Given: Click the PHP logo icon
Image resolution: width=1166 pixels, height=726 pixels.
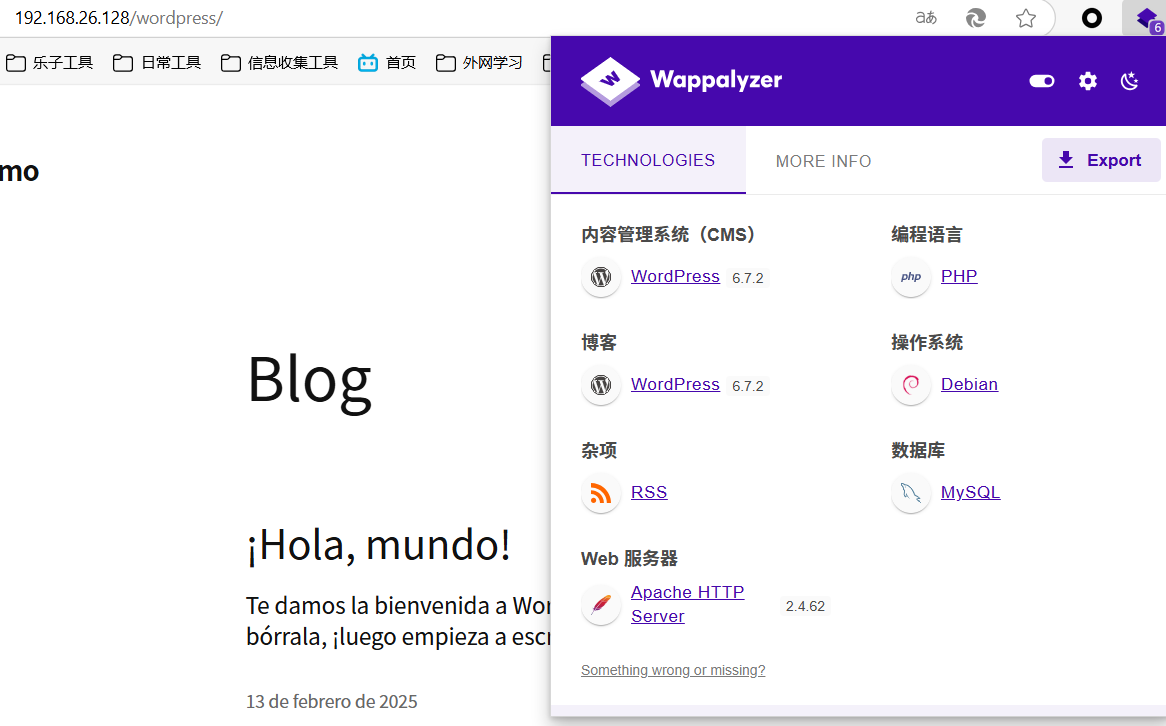Looking at the screenshot, I should click(x=911, y=277).
